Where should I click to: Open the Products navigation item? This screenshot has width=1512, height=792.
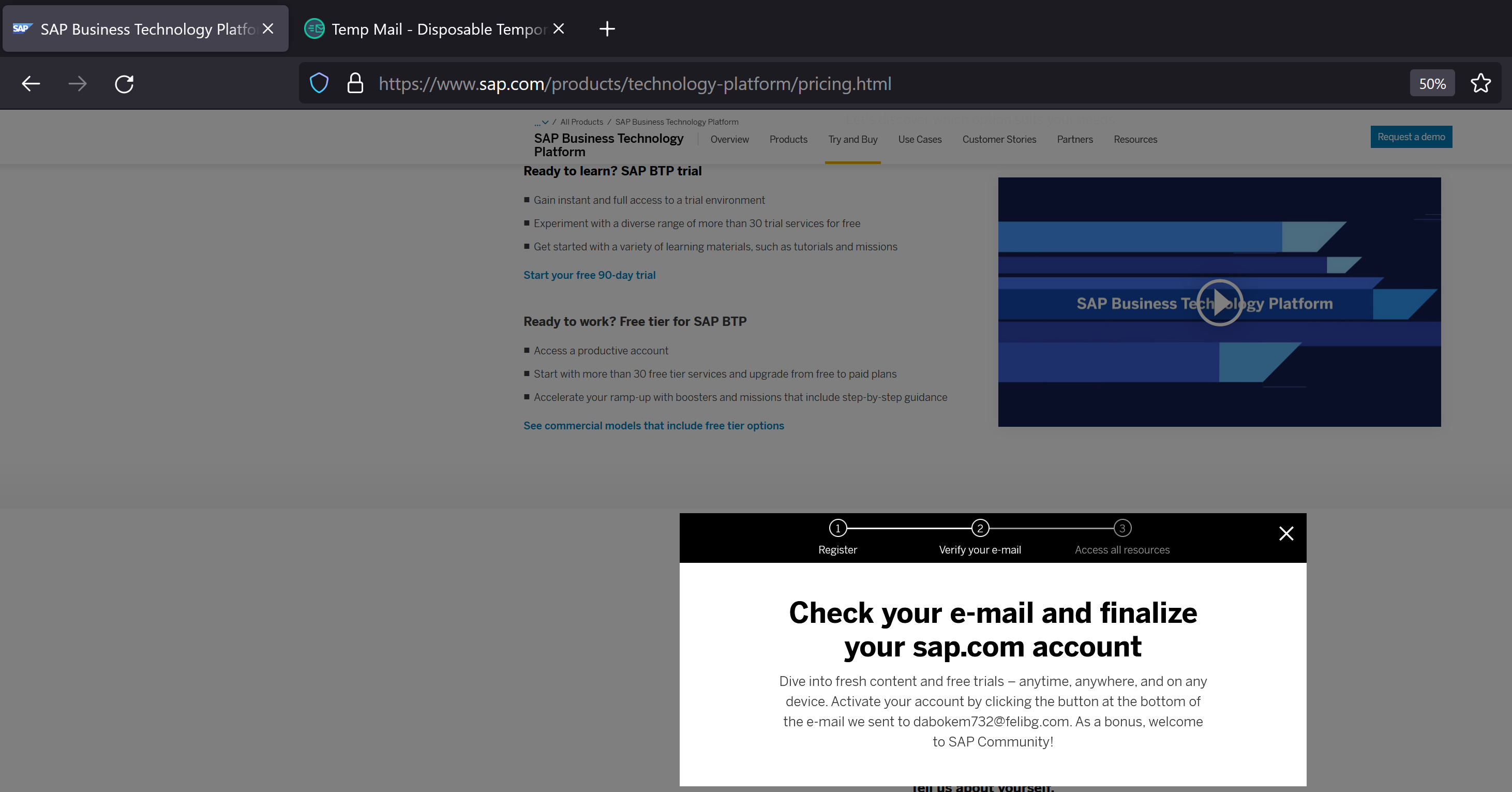pyautogui.click(x=788, y=139)
